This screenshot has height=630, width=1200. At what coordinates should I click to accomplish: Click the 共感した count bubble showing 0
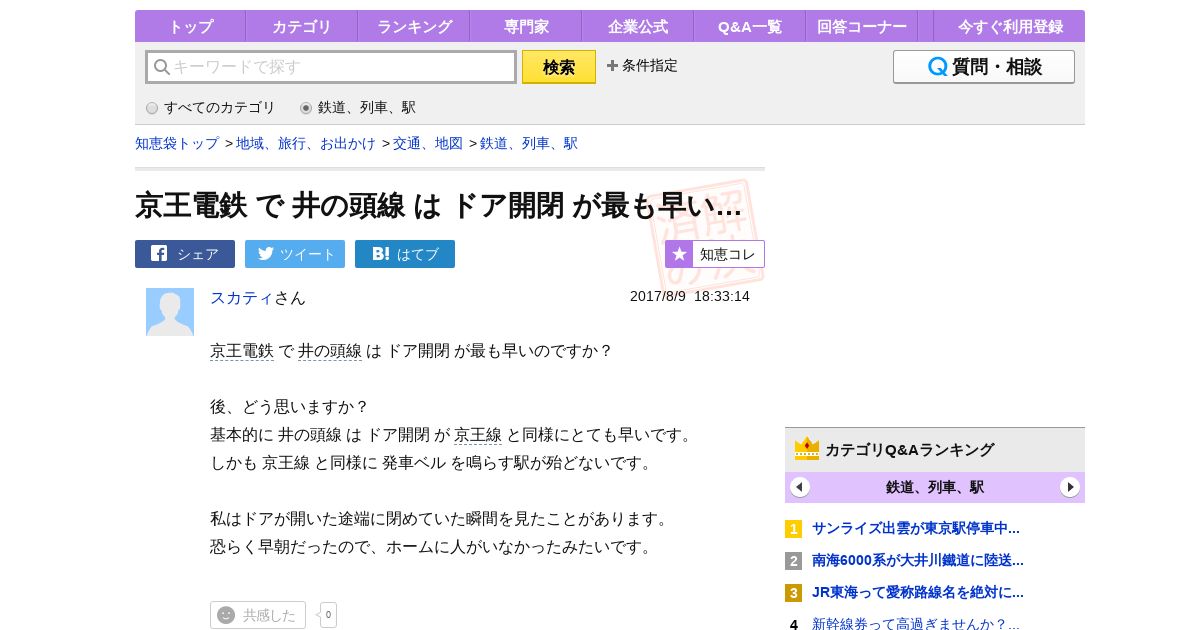(x=328, y=615)
